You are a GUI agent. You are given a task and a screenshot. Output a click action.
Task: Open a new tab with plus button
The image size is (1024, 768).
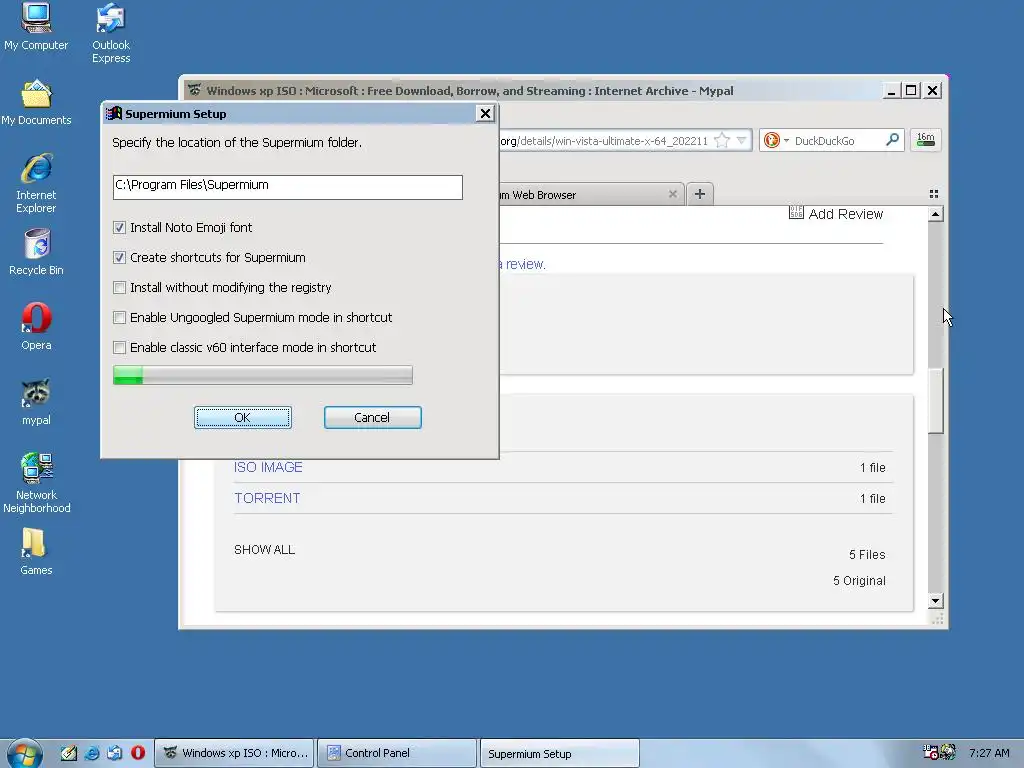(x=699, y=194)
